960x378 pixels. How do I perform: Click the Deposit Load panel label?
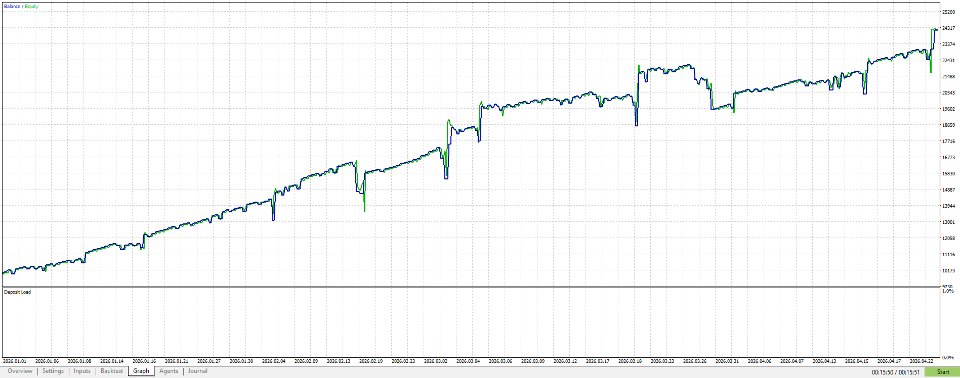(18, 292)
